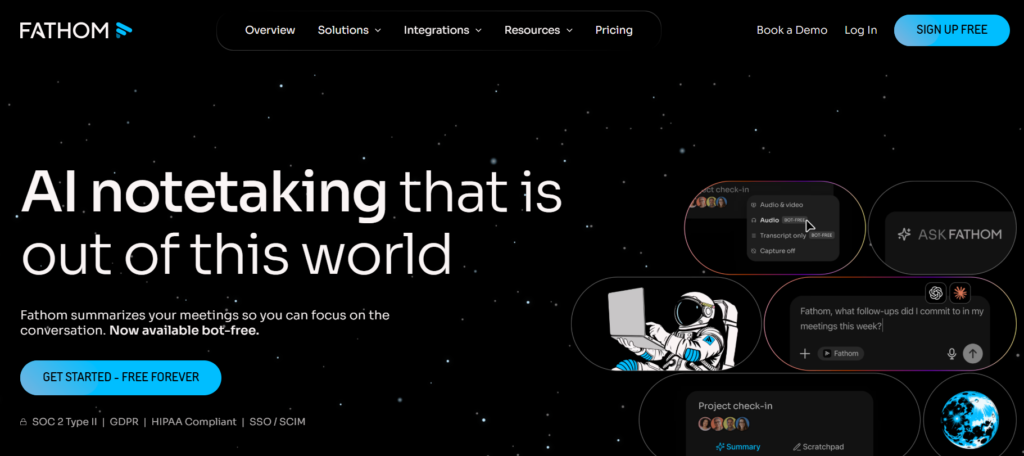Click the microphone icon in chat box

(952, 353)
